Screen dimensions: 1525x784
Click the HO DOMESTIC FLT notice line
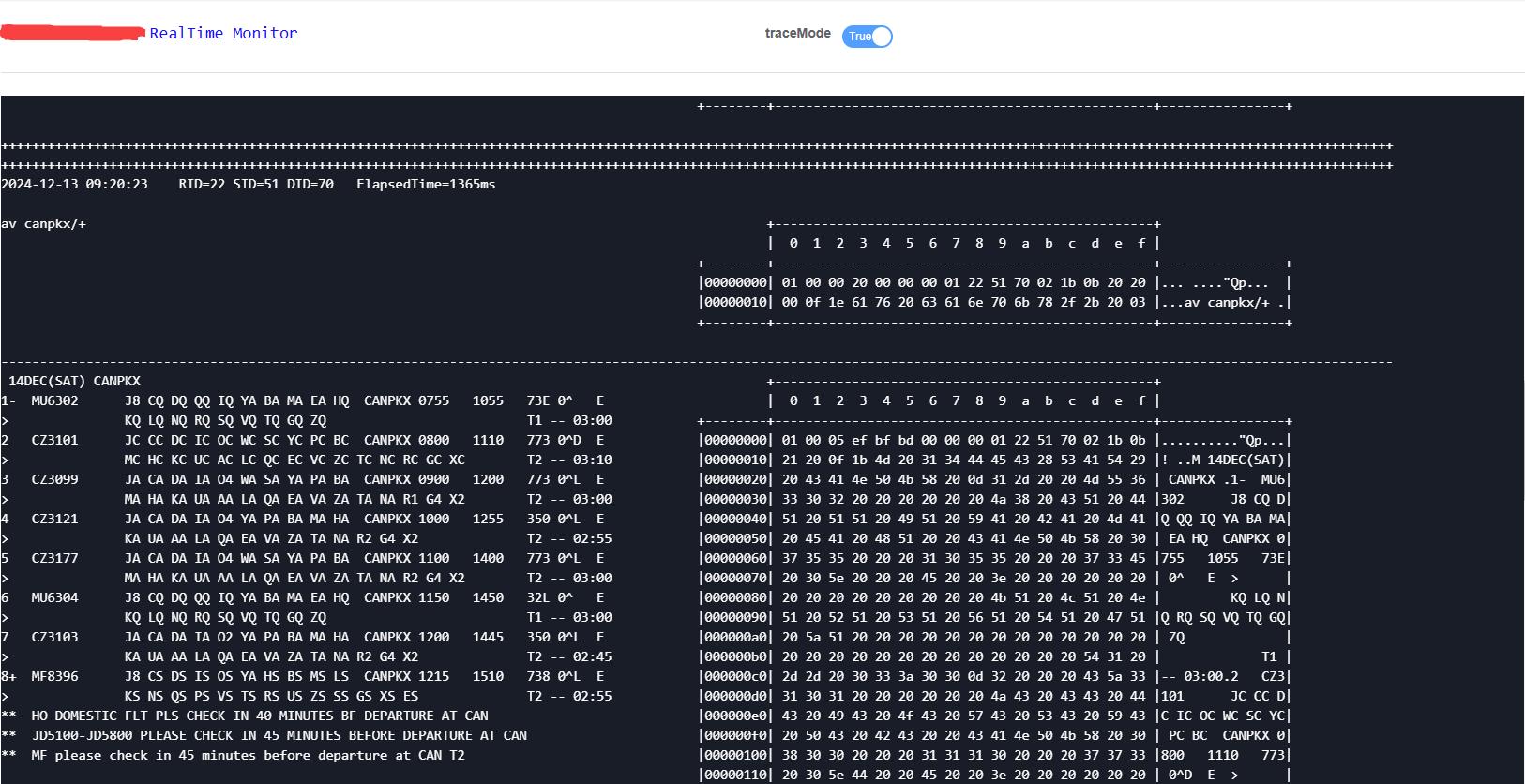260,716
